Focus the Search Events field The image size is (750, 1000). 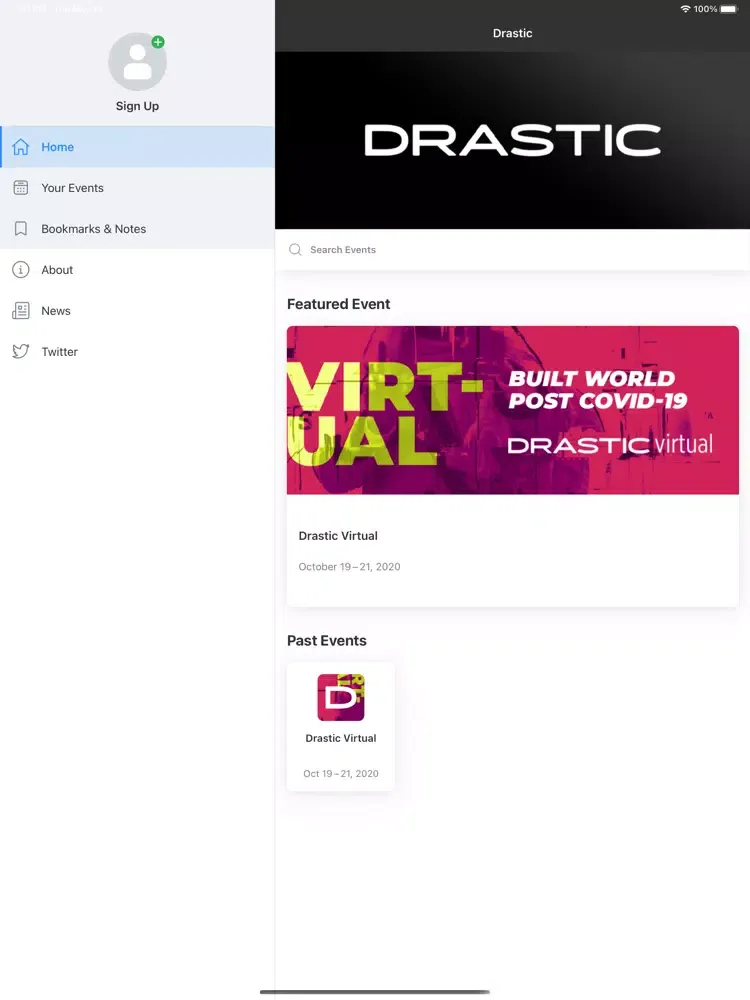click(x=512, y=249)
